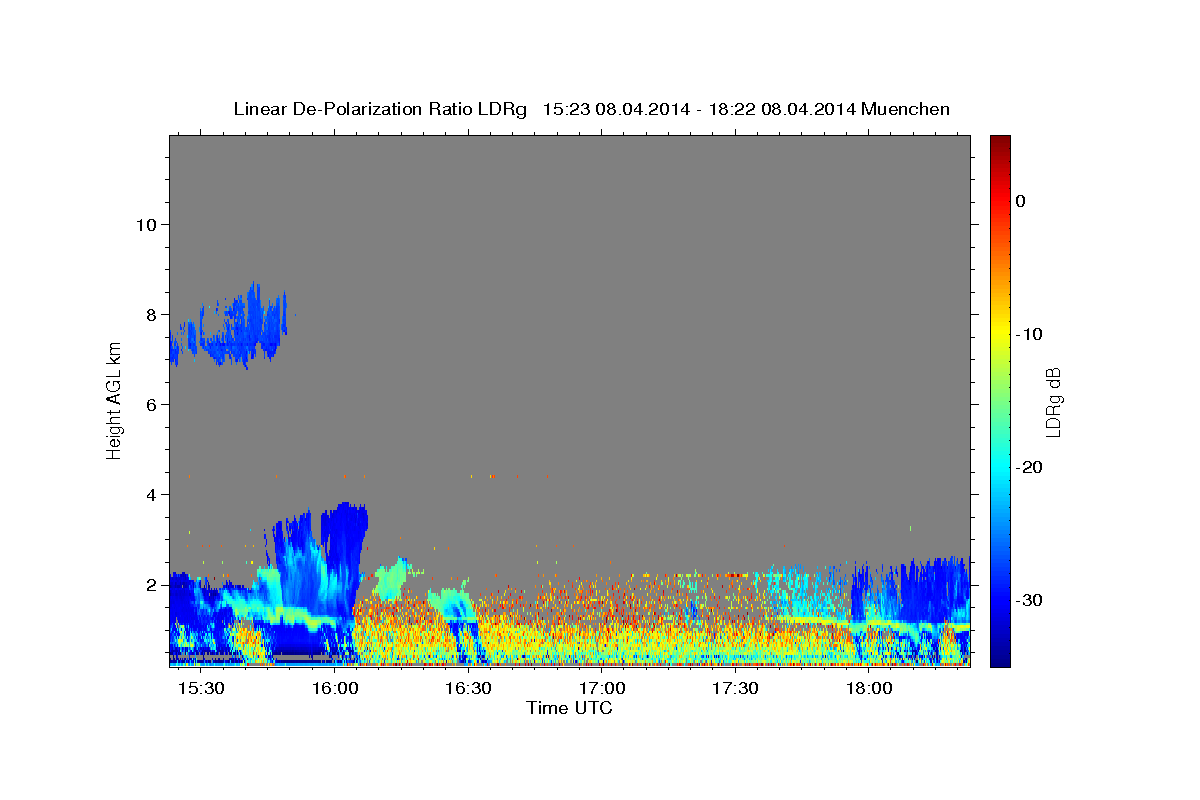The height and width of the screenshot is (800, 1200).
Task: Click the colorbar value label -30
Action: pyautogui.click(x=1030, y=600)
